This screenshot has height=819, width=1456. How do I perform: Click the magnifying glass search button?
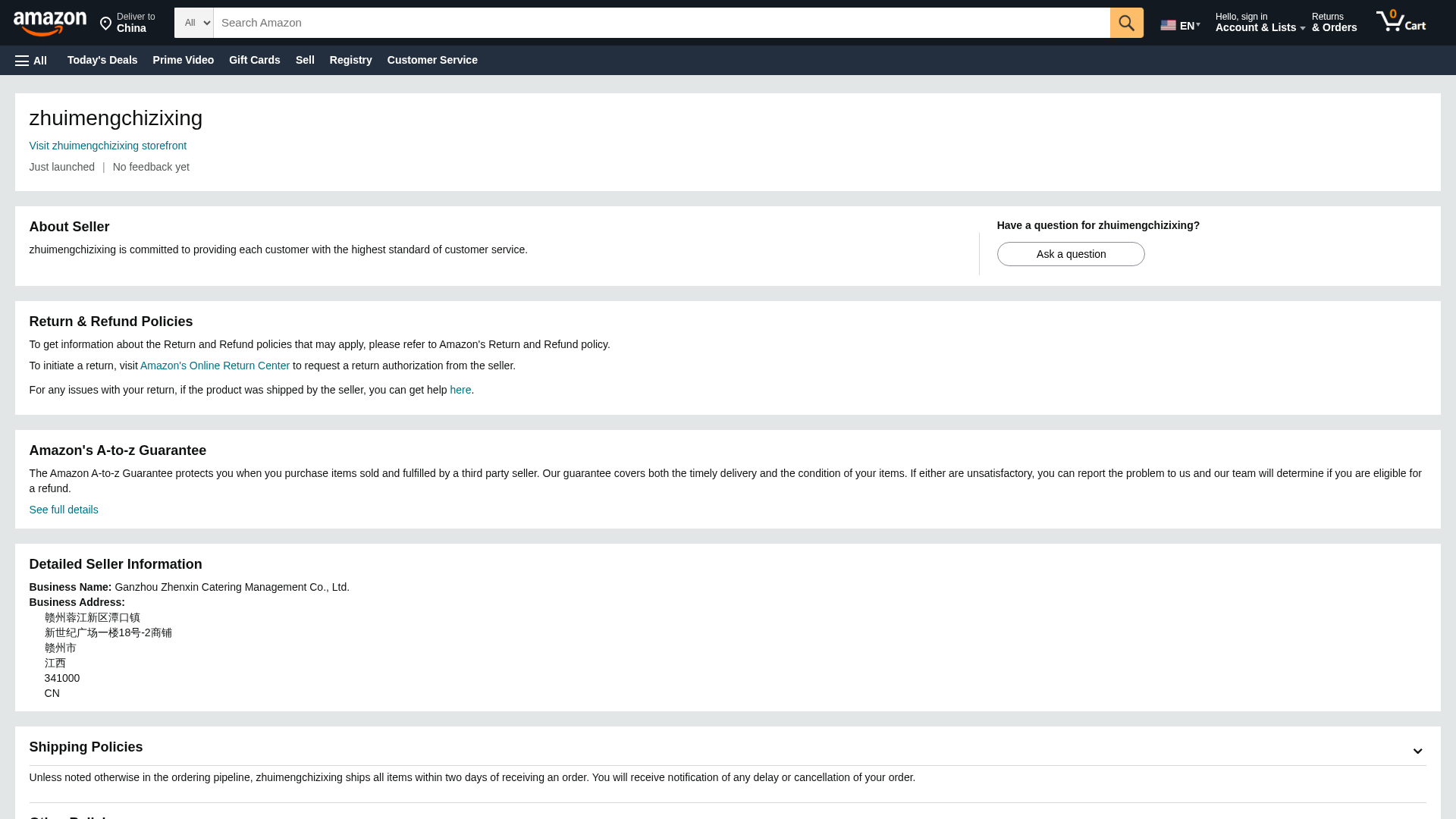[x=1127, y=23]
